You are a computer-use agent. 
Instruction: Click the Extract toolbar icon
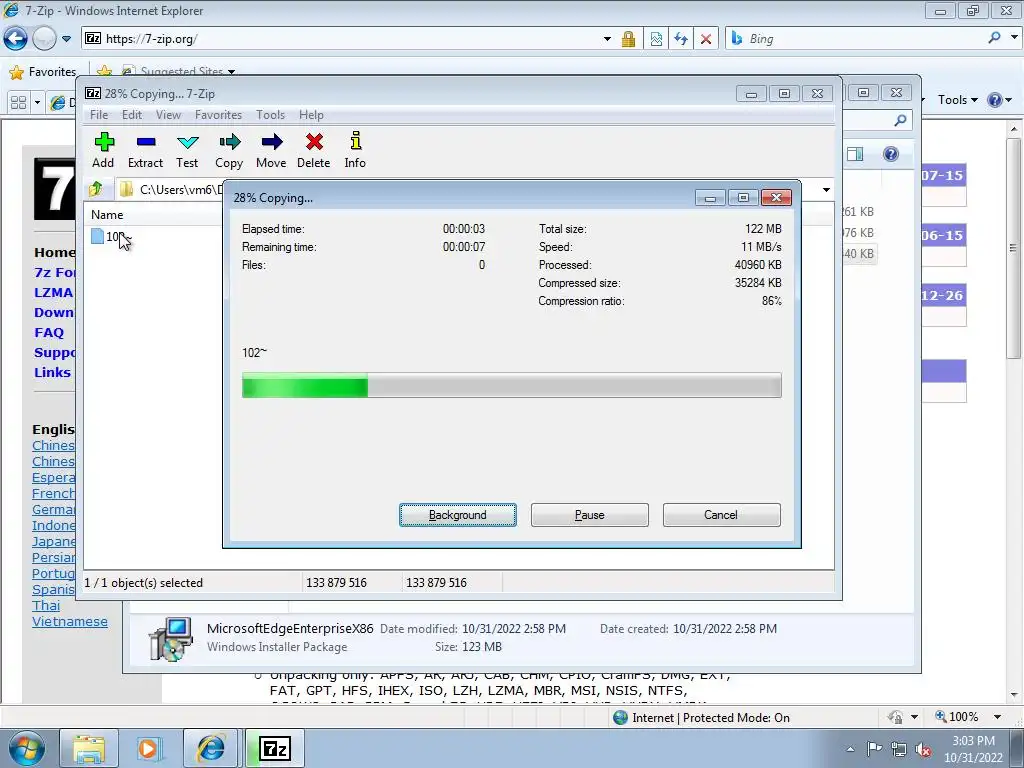[x=145, y=151]
